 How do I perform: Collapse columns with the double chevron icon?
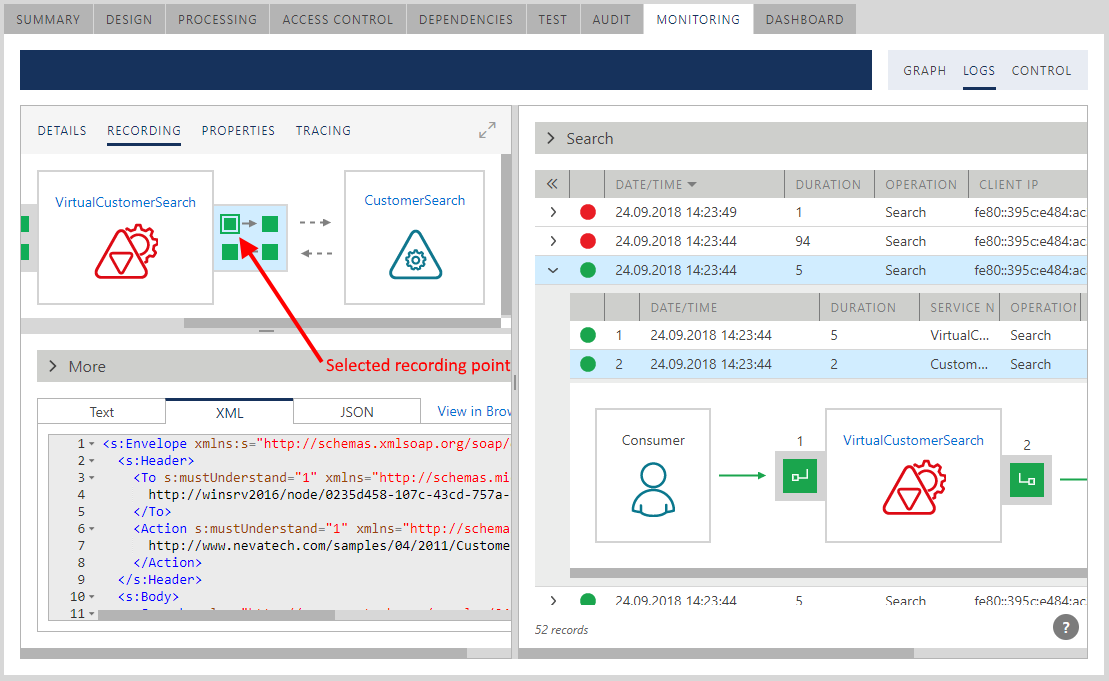click(x=552, y=184)
